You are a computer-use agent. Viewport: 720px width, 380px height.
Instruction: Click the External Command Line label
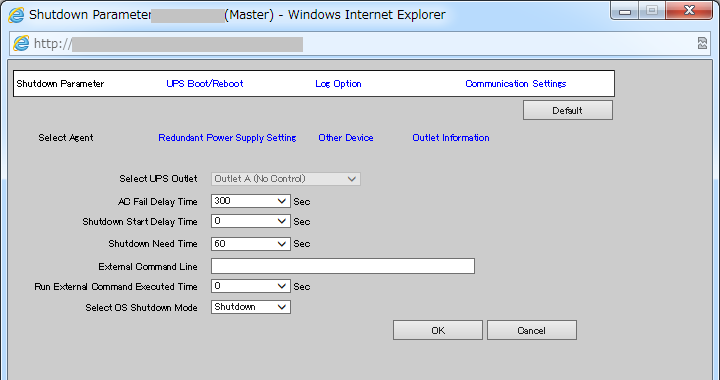[x=148, y=267]
